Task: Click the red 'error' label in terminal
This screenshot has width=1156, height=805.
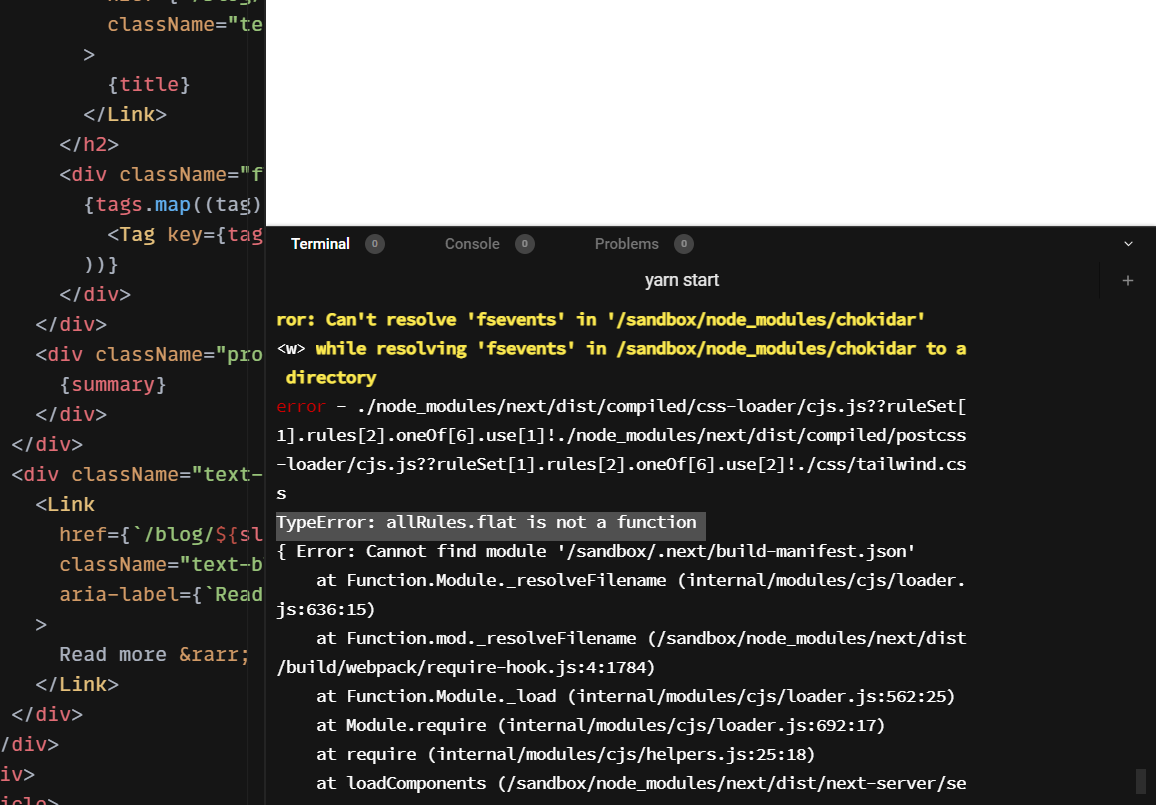Action: coord(301,406)
